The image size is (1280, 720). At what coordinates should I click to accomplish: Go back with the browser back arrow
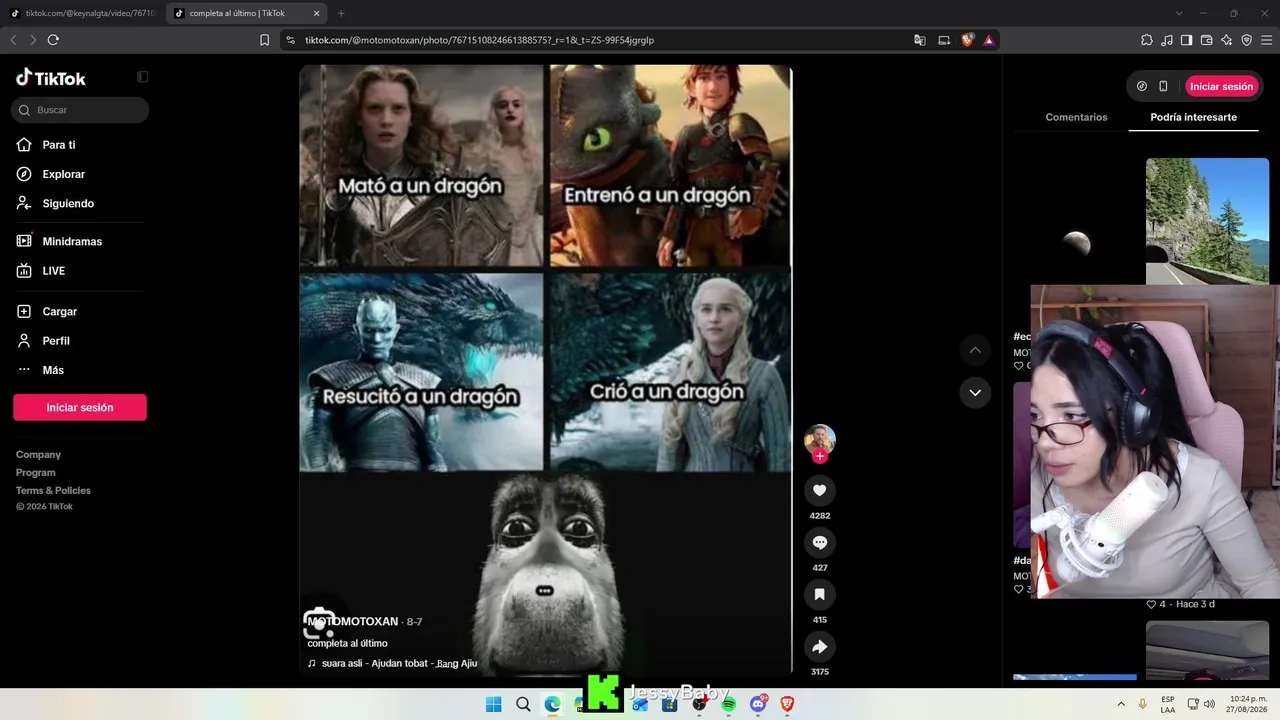click(13, 40)
